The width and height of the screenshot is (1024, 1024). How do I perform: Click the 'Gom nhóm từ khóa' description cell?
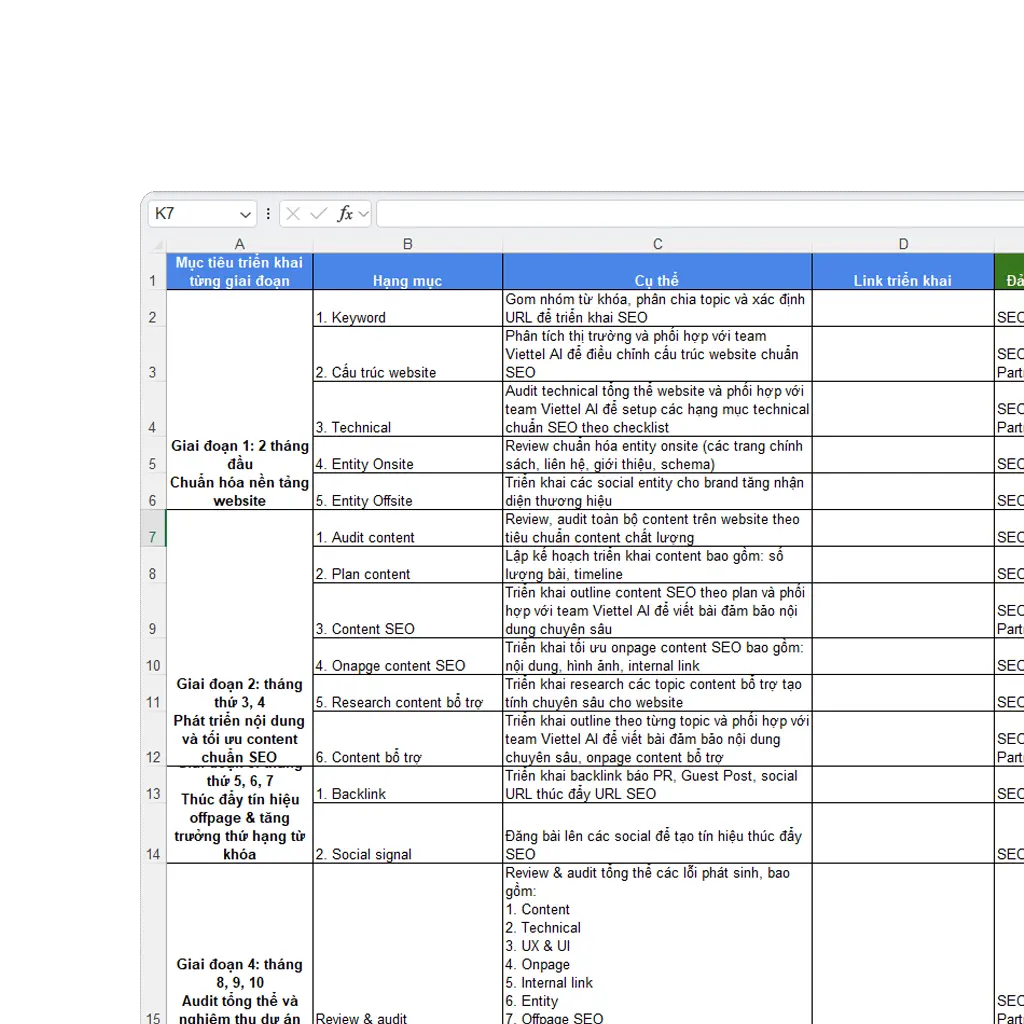658,308
